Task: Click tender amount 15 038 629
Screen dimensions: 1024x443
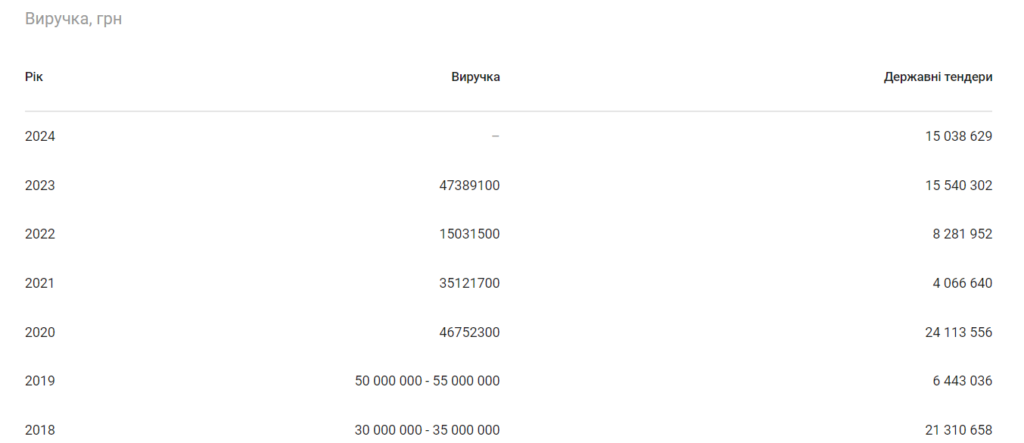Action: pyautogui.click(x=958, y=136)
